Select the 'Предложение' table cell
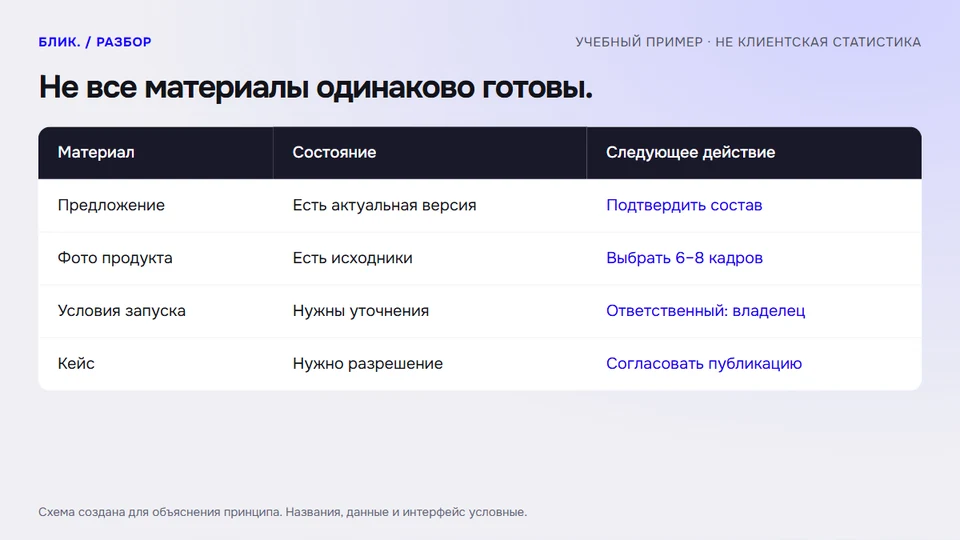 [x=156, y=206]
